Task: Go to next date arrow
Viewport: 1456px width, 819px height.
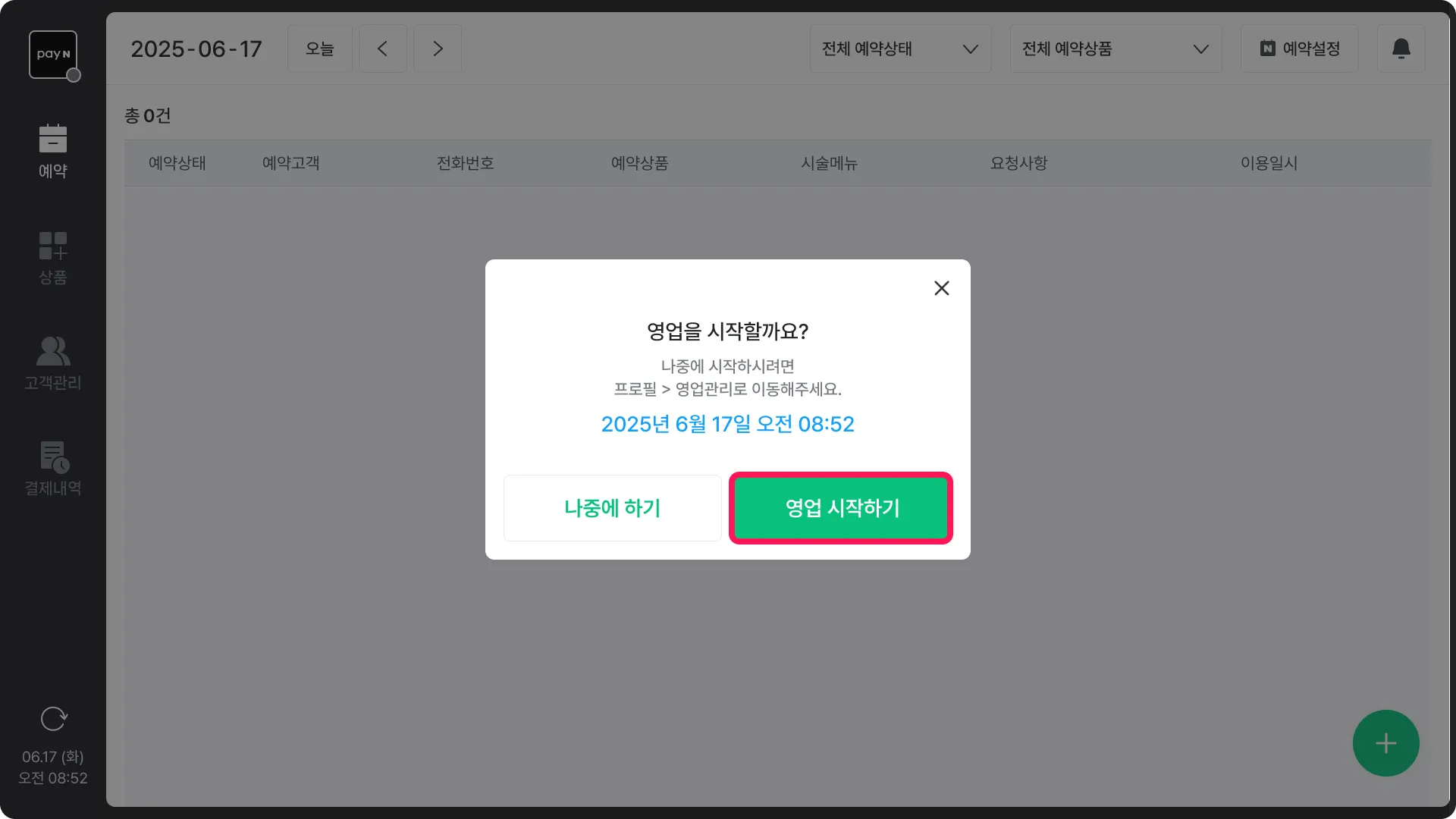Action: coord(438,49)
